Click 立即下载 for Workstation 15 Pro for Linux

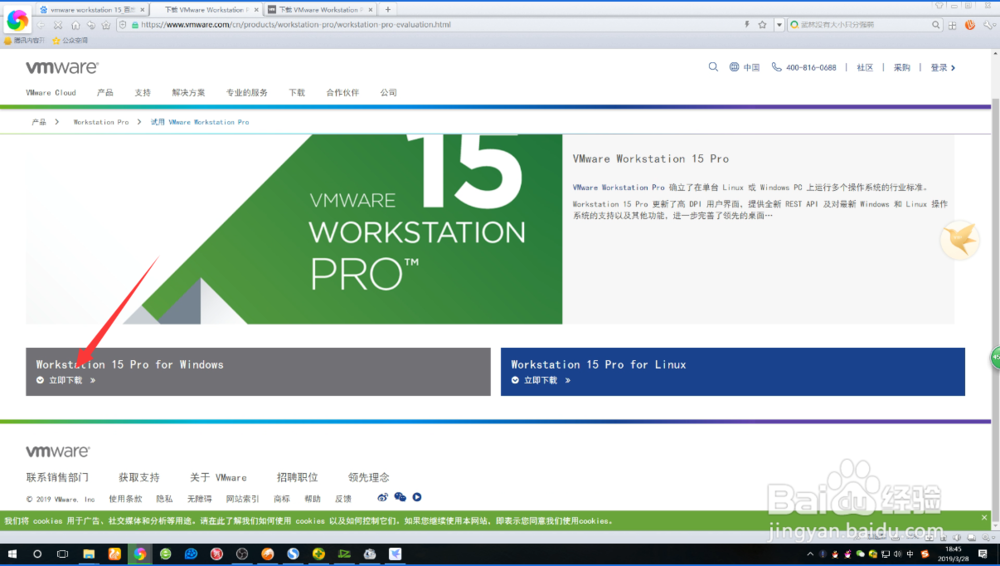coord(541,380)
